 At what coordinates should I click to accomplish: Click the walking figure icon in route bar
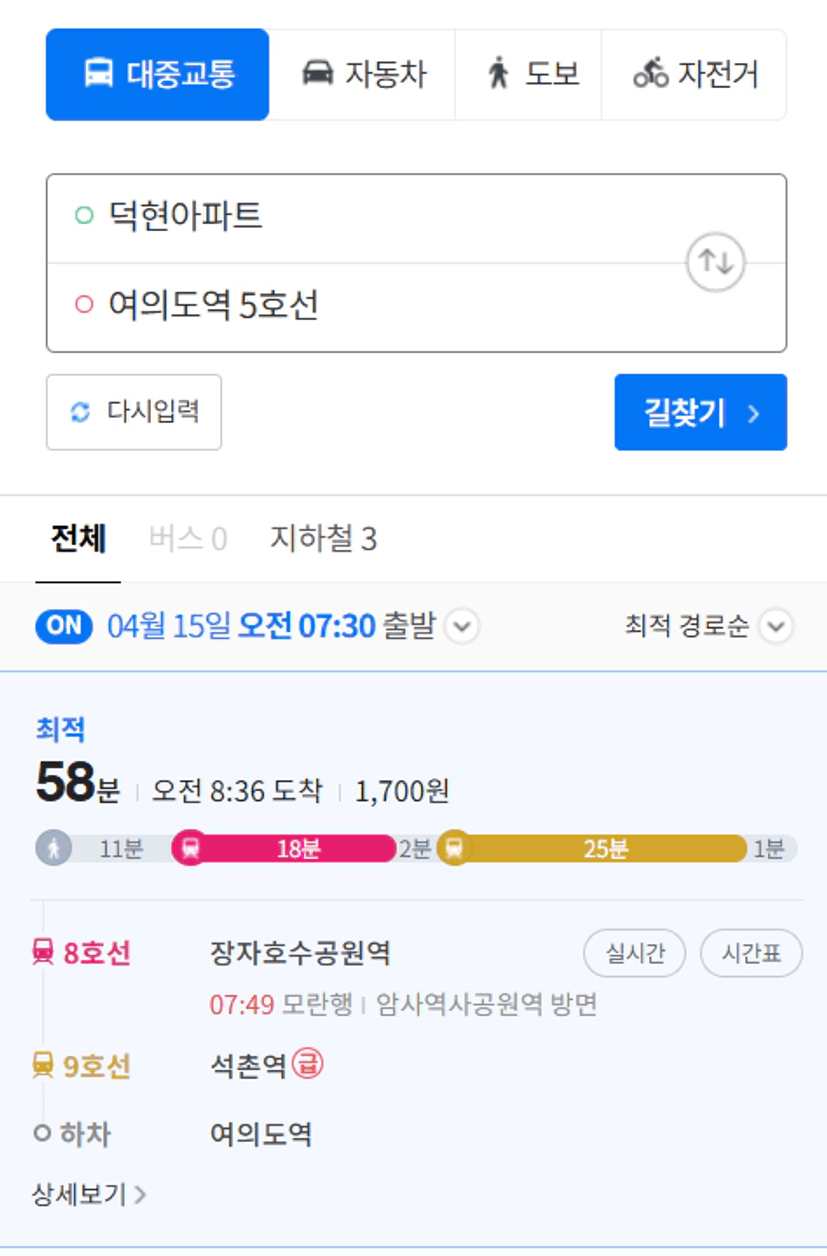click(53, 848)
